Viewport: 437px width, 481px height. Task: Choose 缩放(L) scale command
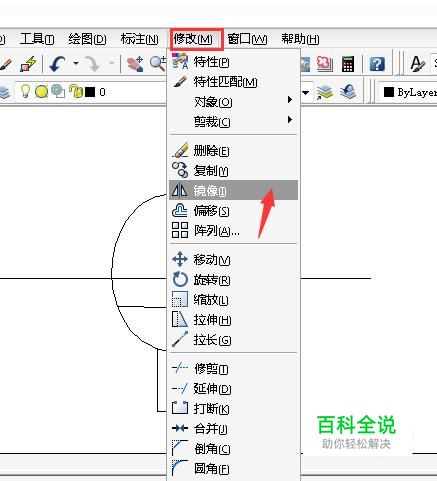click(233, 300)
